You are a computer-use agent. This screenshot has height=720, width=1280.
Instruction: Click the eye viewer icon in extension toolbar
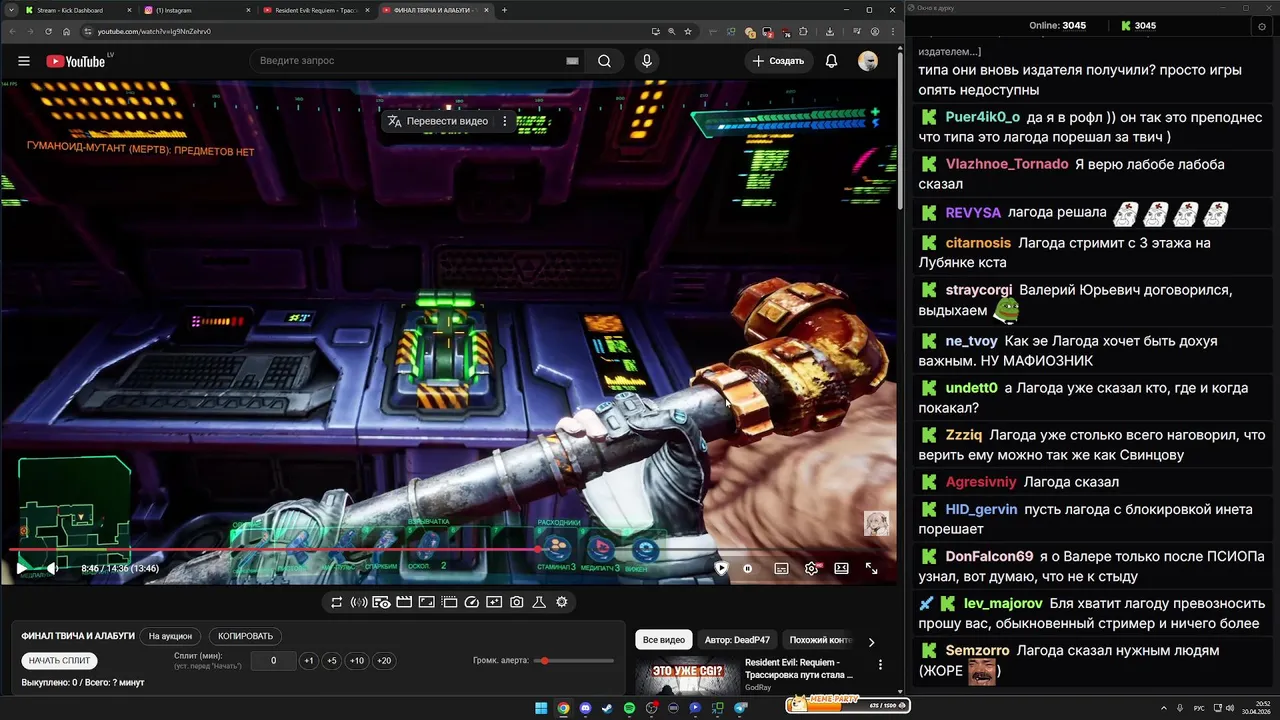381,602
